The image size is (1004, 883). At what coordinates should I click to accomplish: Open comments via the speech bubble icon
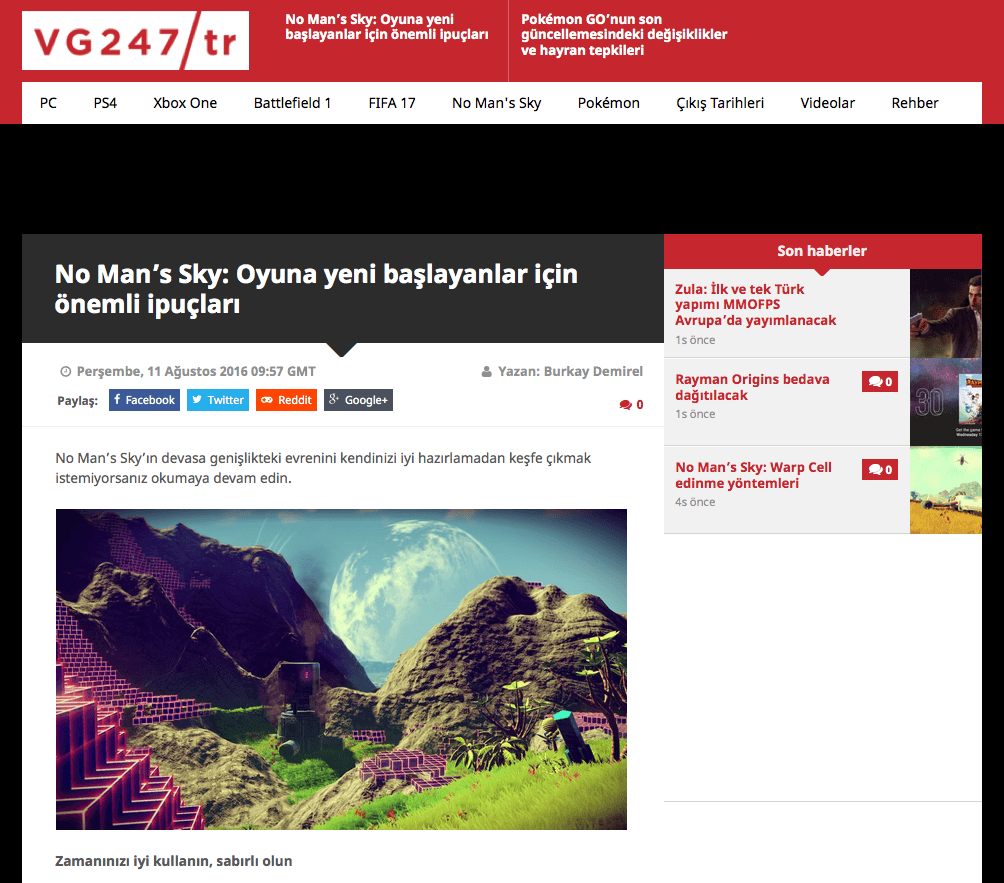(x=624, y=404)
